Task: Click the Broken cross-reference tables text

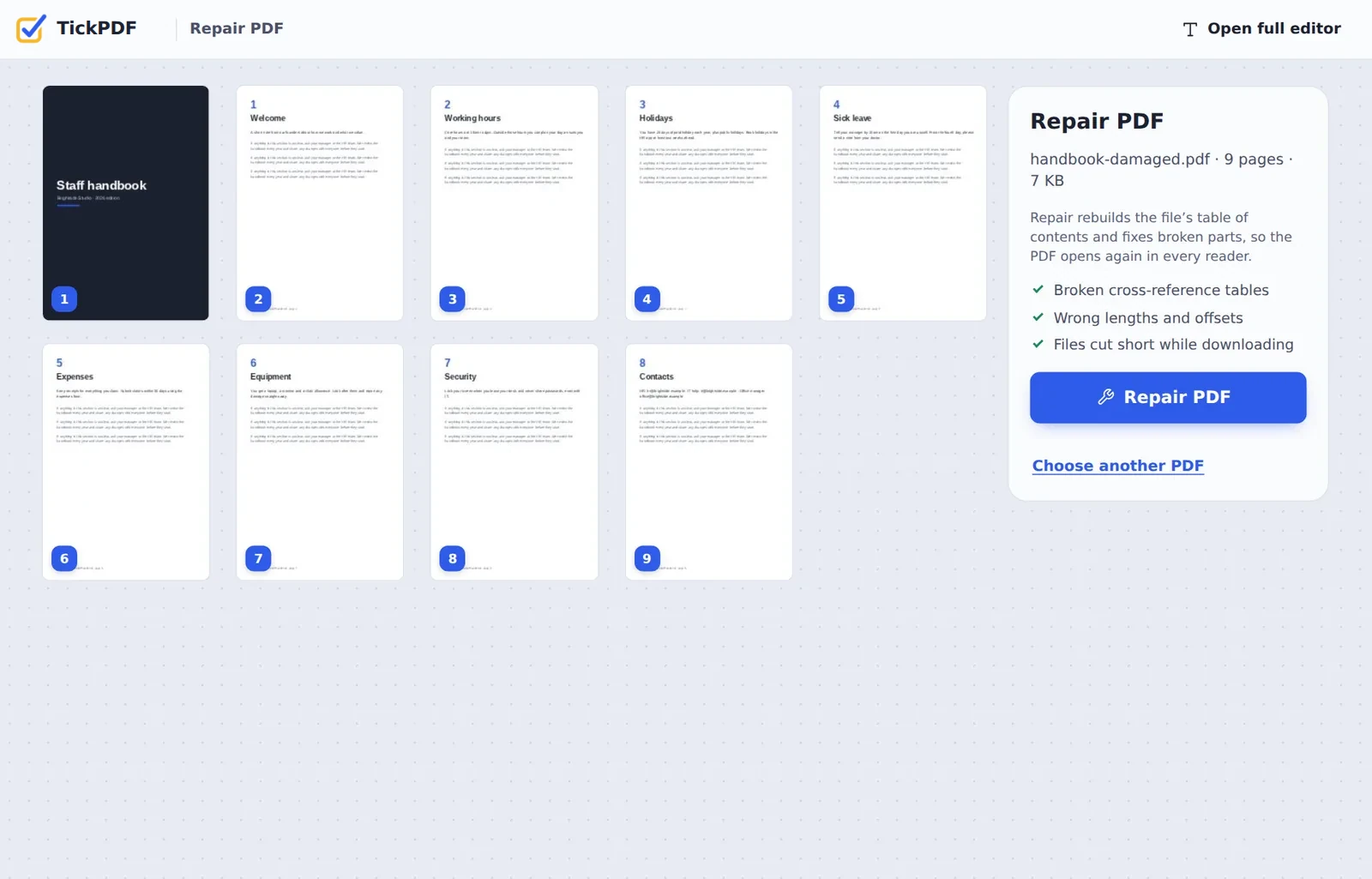Action: 1161,290
